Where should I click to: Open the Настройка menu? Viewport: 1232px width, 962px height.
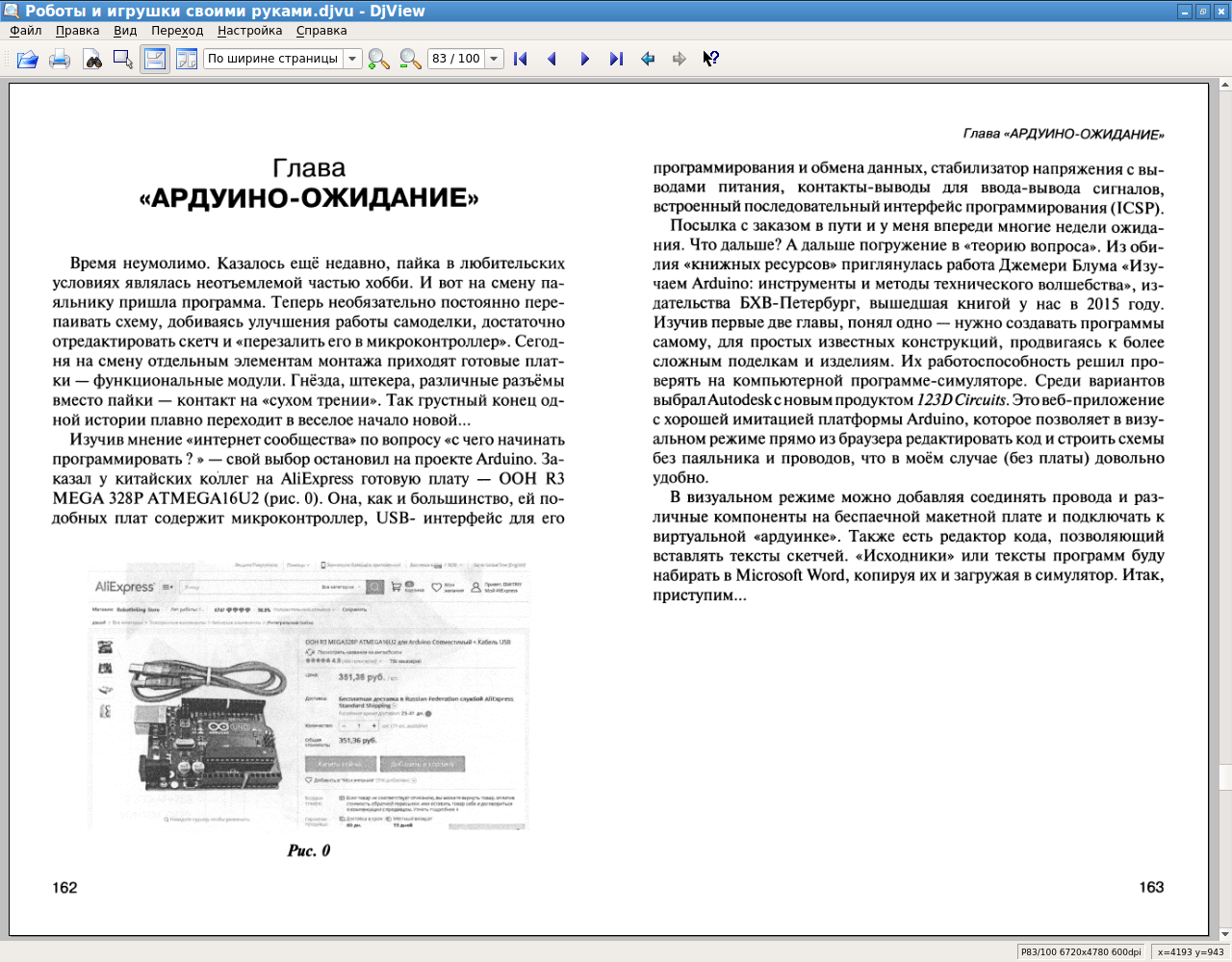(x=249, y=31)
